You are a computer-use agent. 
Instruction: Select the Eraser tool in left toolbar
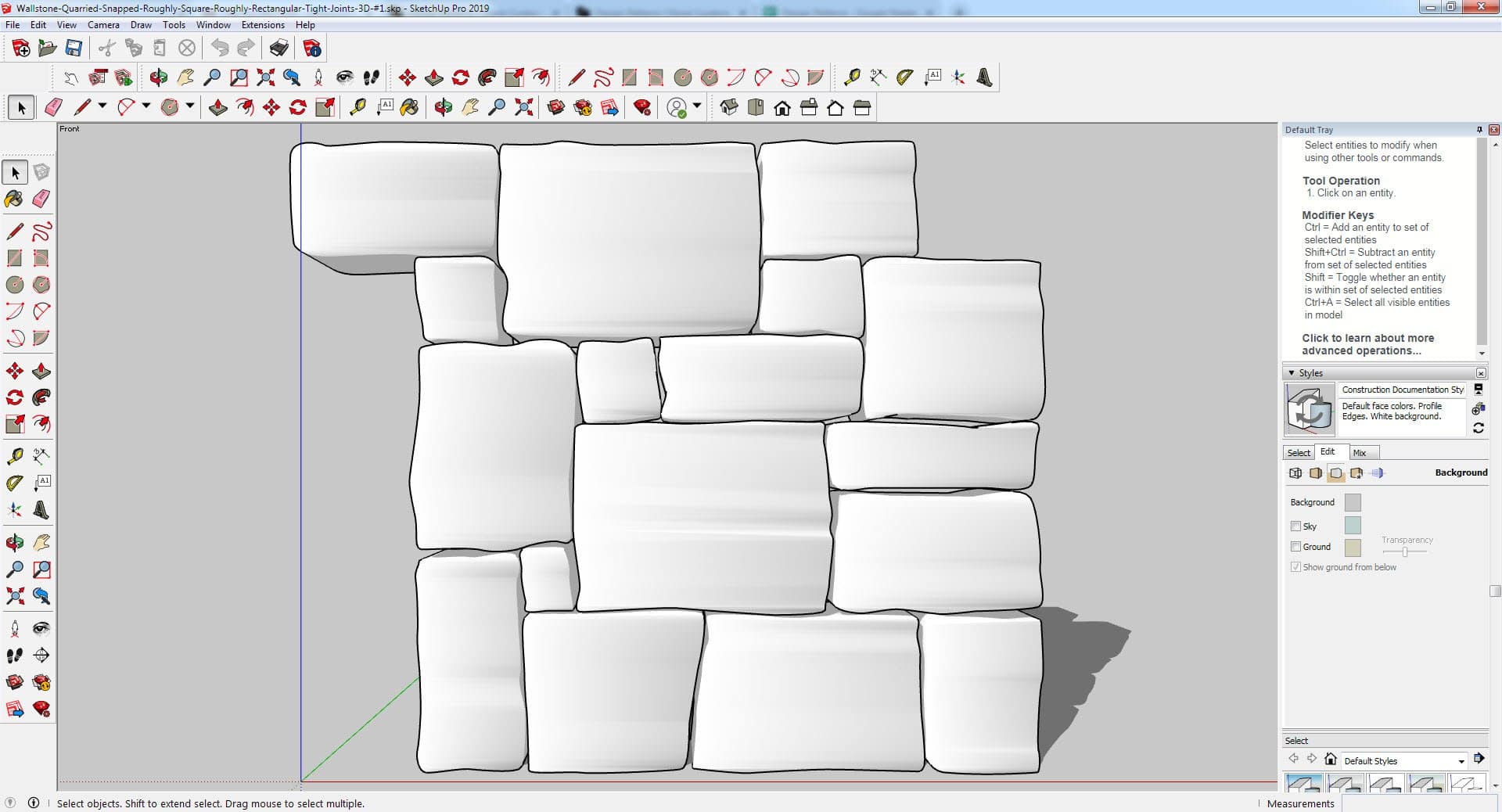point(41,199)
